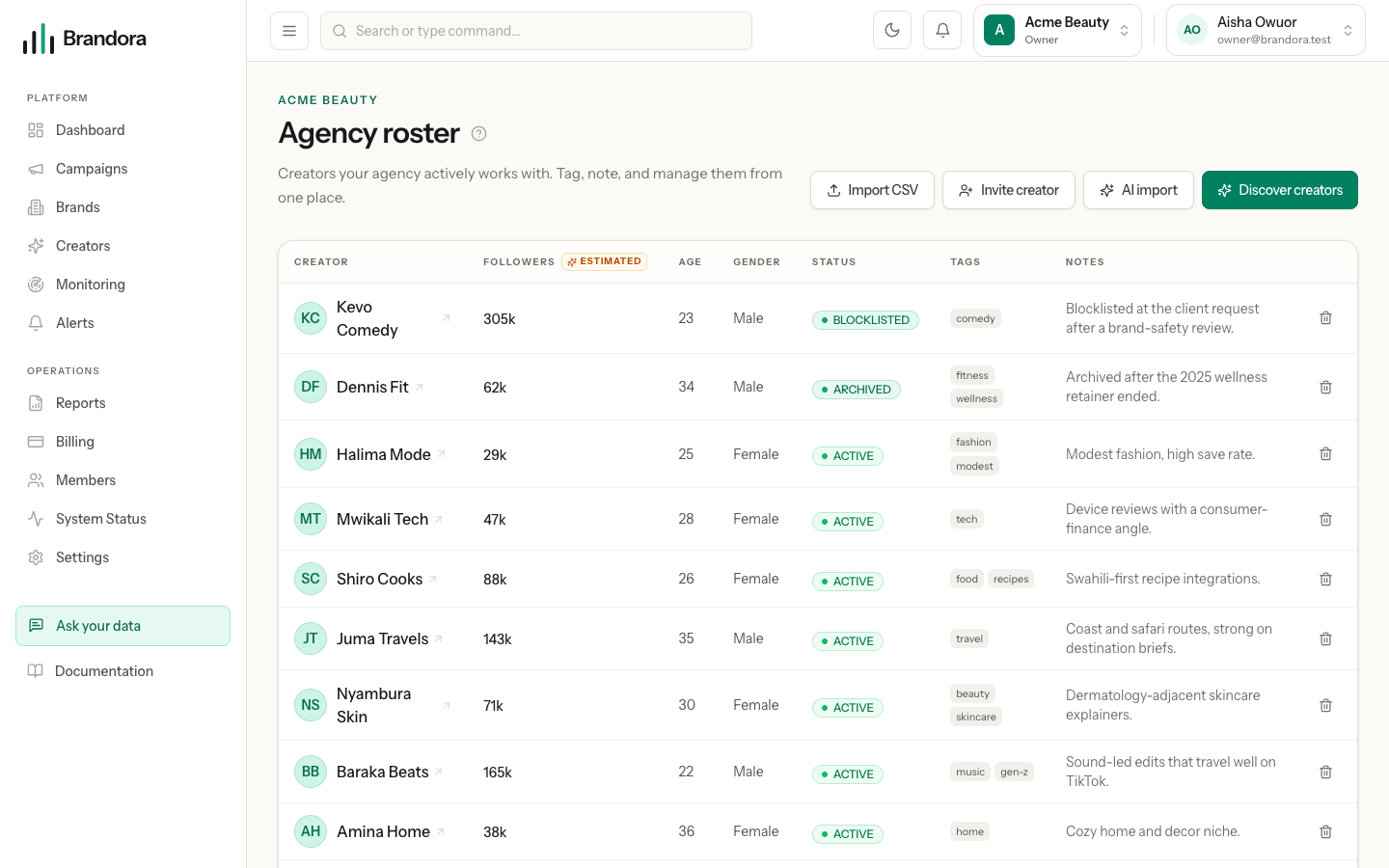The height and width of the screenshot is (868, 1389).
Task: Open System Status in the sidebar
Action: (x=123, y=519)
